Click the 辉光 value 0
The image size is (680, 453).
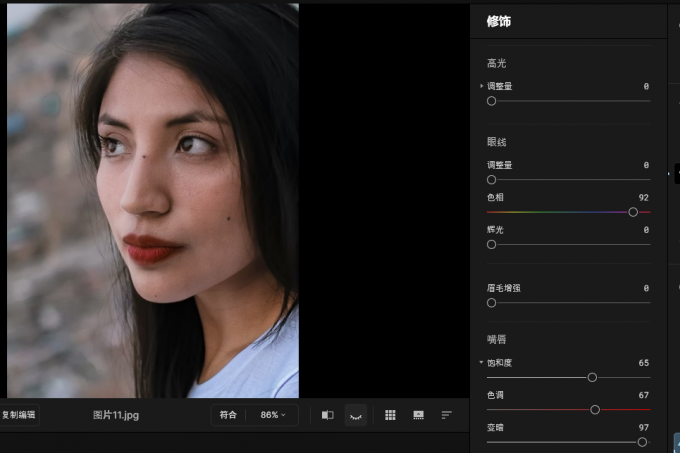[646, 230]
